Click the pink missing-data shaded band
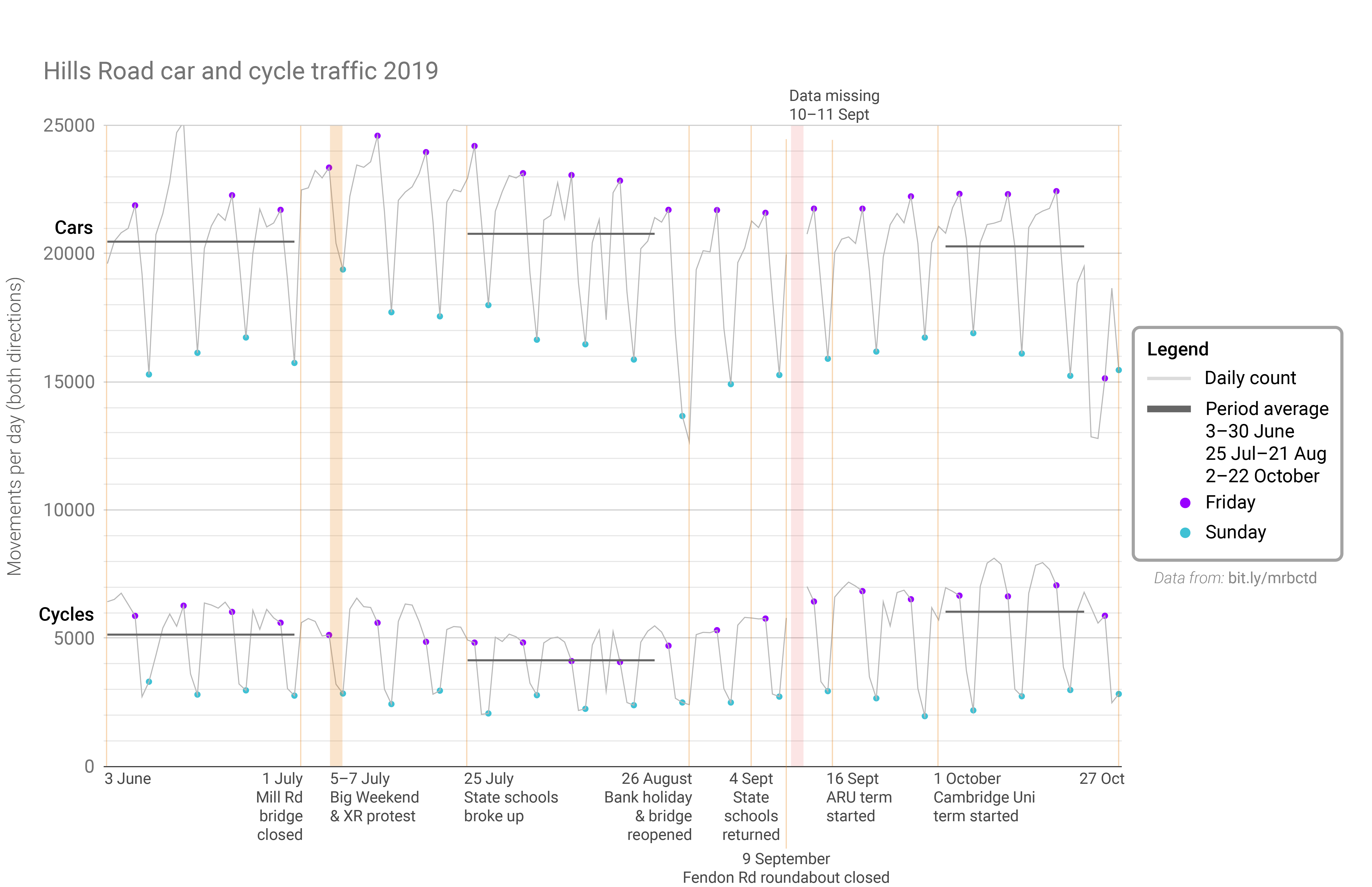 click(797, 446)
